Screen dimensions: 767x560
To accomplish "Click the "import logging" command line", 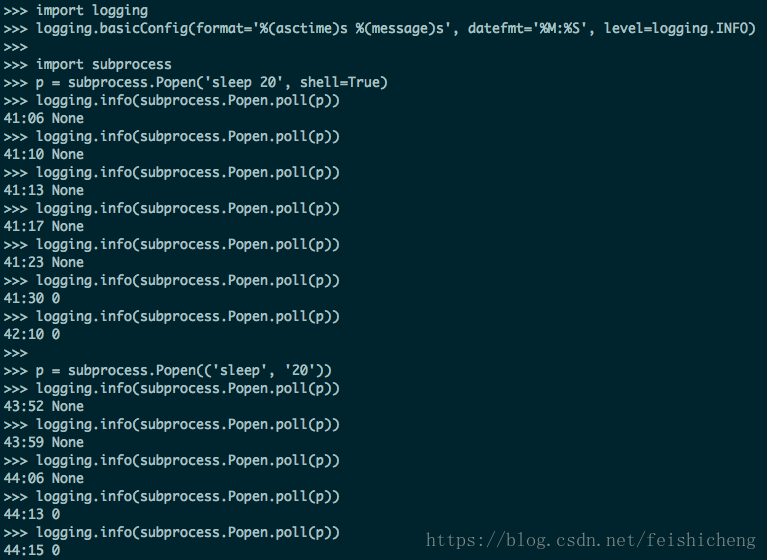I will point(92,11).
